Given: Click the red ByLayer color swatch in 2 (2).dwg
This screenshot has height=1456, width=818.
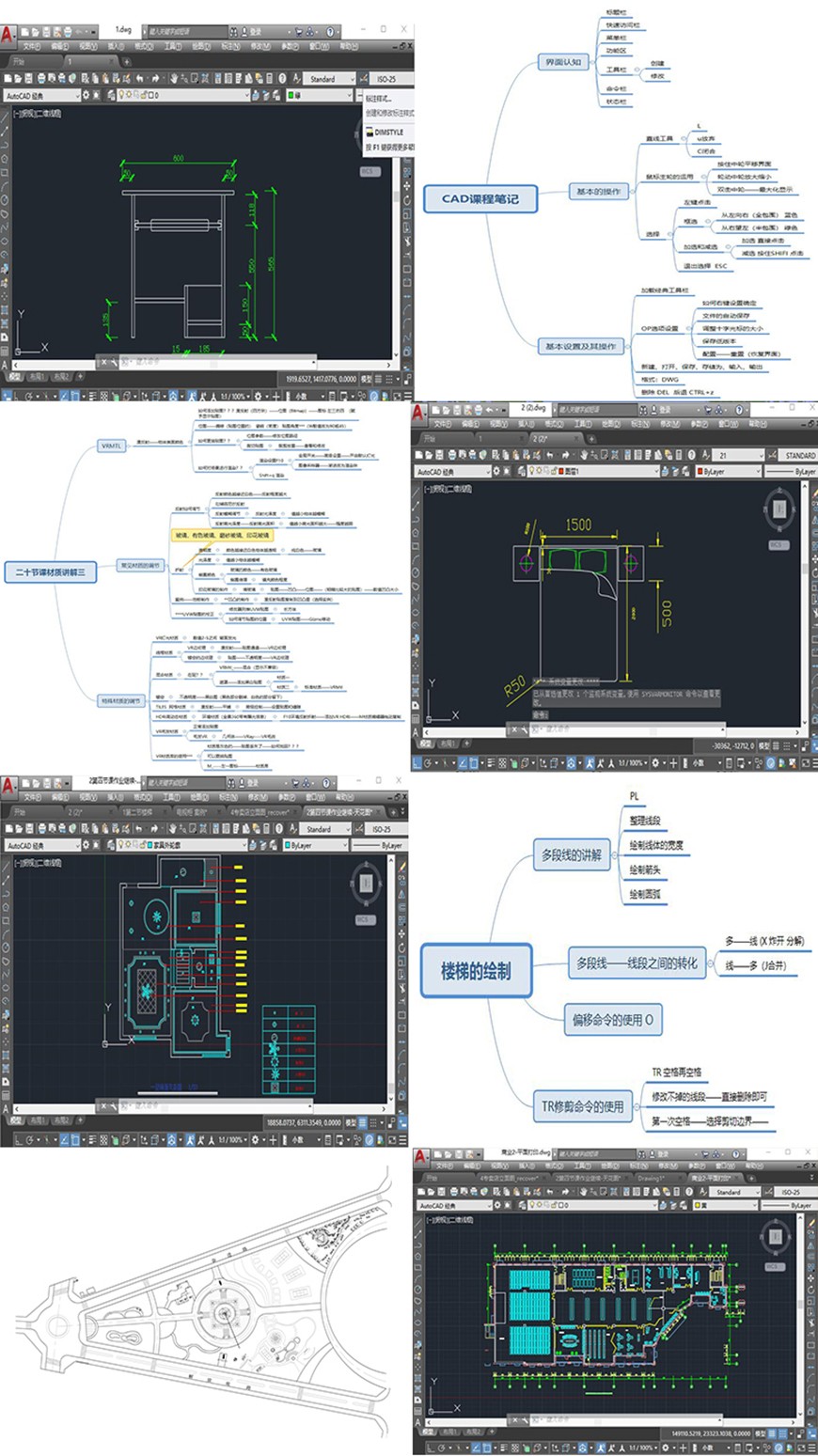Looking at the screenshot, I should [x=699, y=471].
